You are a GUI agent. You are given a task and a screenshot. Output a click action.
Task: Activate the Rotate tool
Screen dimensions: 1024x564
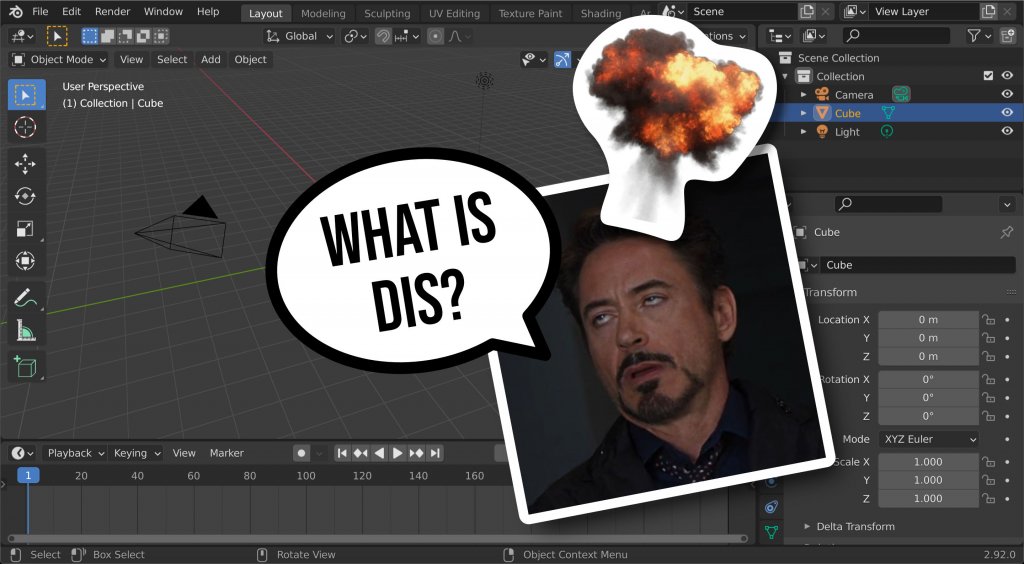click(25, 196)
